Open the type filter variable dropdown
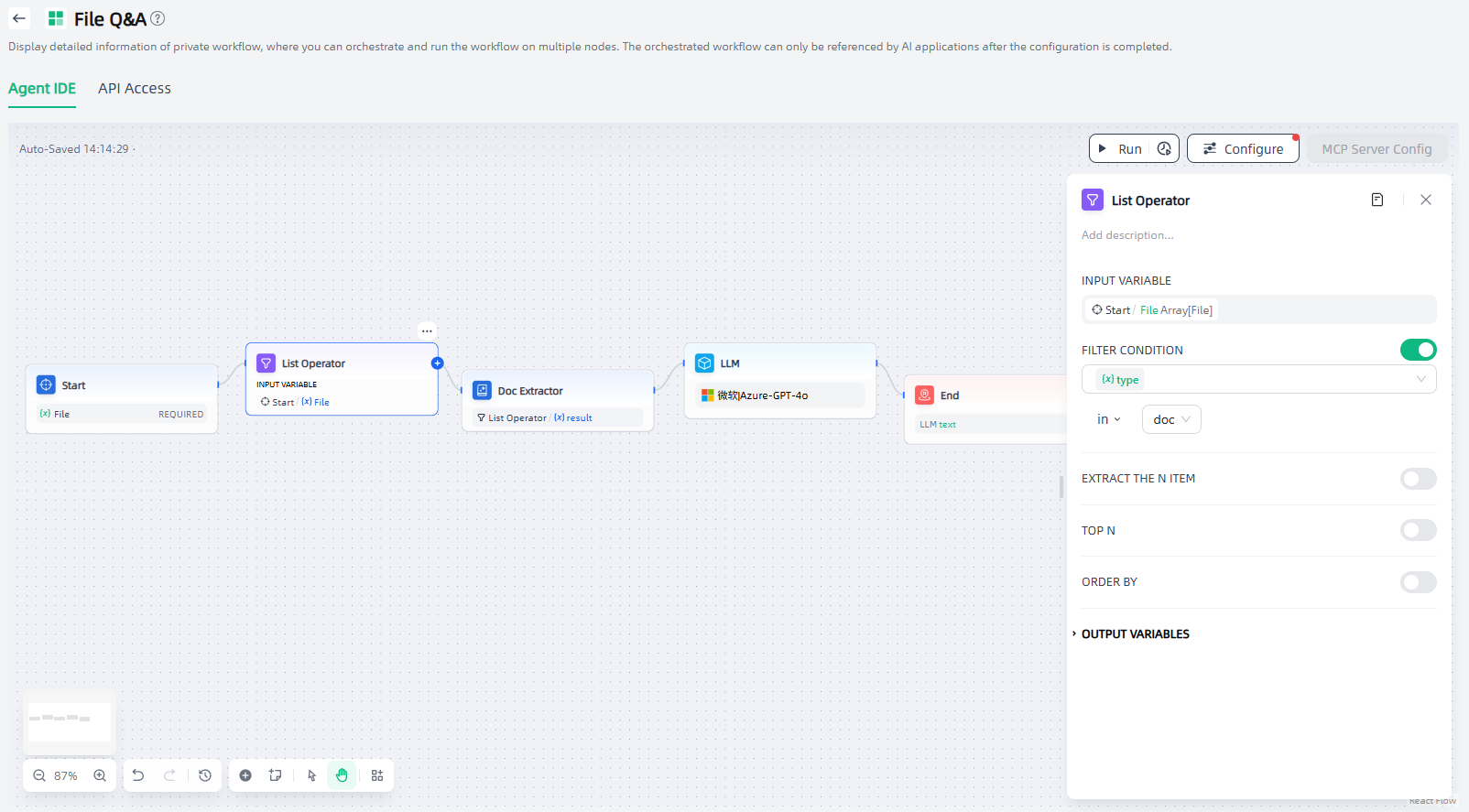This screenshot has height=812, width=1469. click(x=1258, y=380)
